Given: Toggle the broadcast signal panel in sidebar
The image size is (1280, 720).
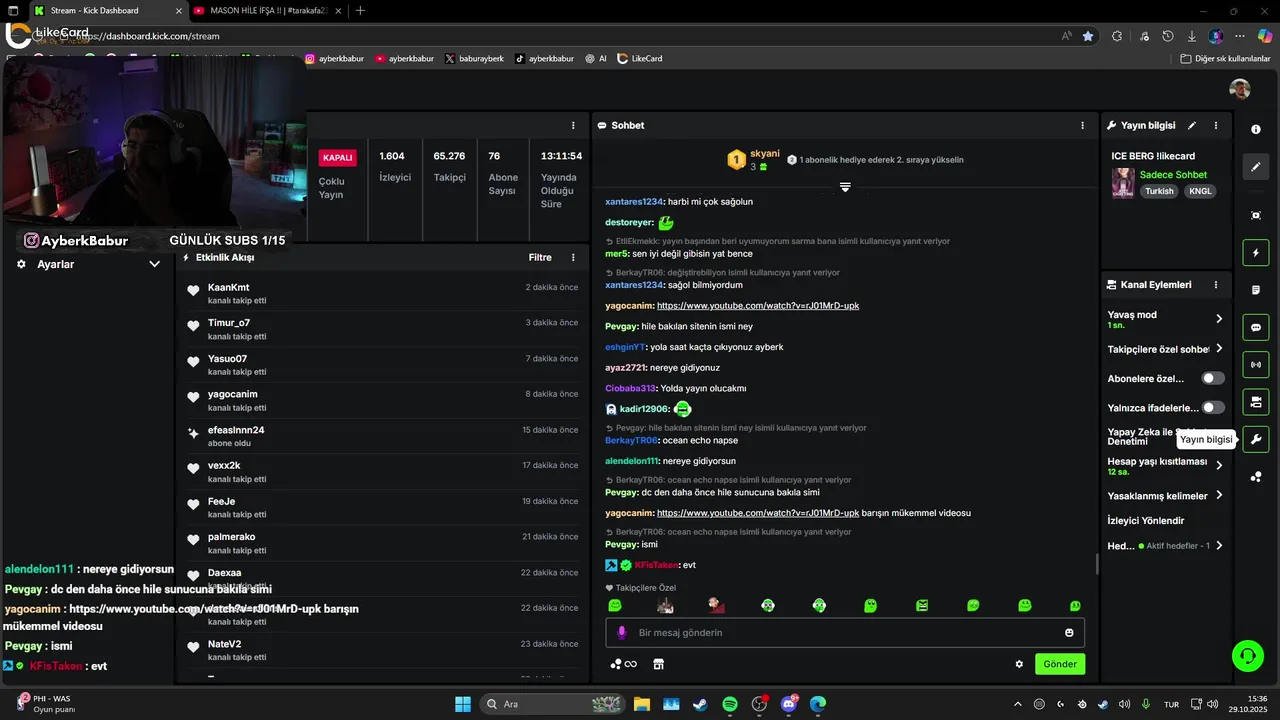Looking at the screenshot, I should tap(1256, 364).
